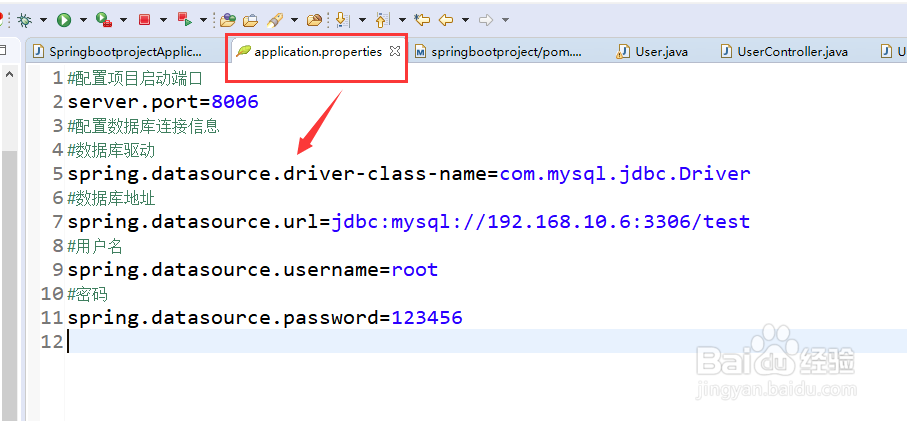
Task: Click the comment #用户名
Action: pos(95,246)
